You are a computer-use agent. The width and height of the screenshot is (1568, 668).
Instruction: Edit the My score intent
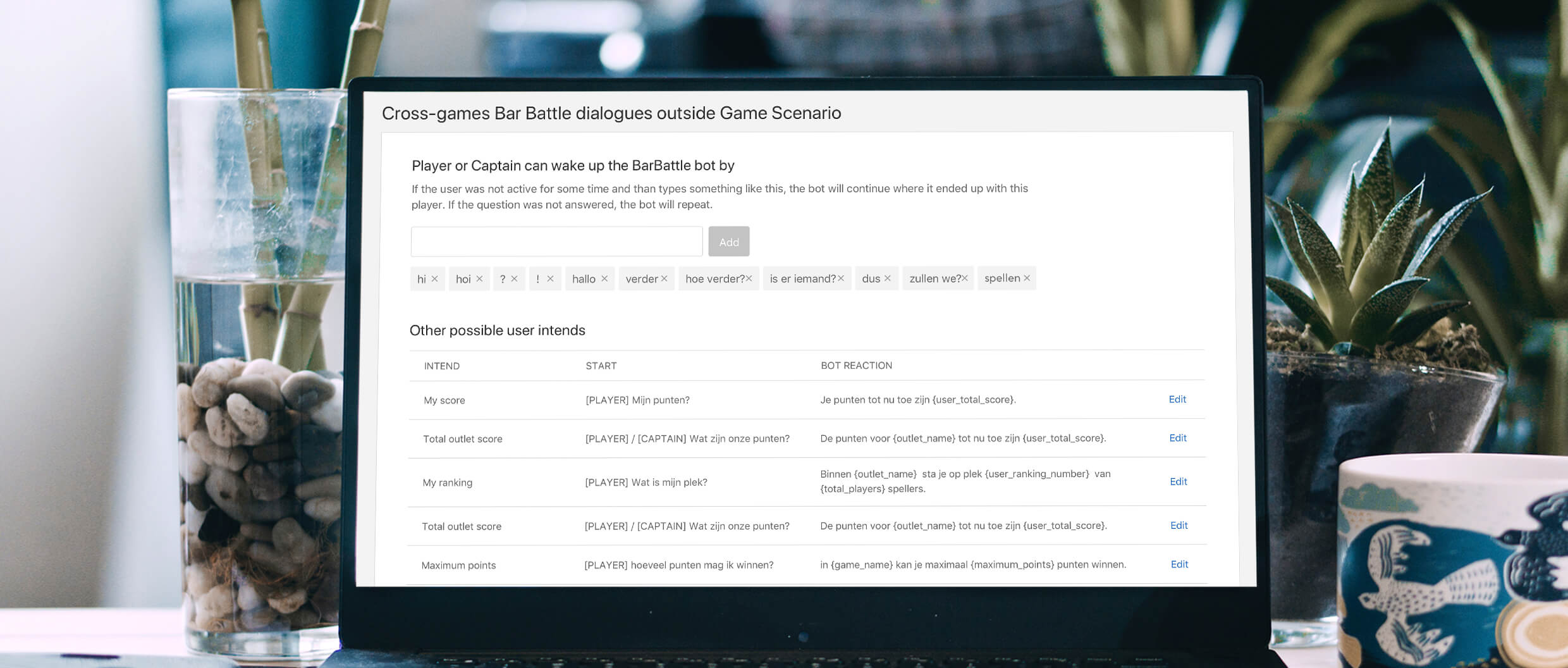(x=1177, y=399)
